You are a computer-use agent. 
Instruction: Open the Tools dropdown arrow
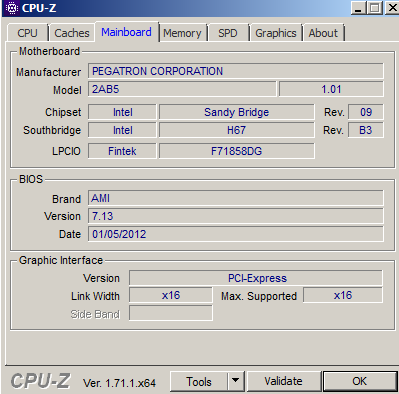236,381
